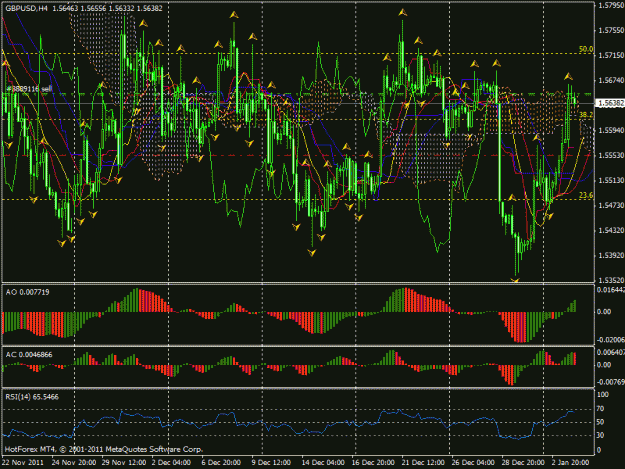Click price scale value 1.54320
Image resolution: width=625 pixels, height=469 pixels.
[611, 230]
